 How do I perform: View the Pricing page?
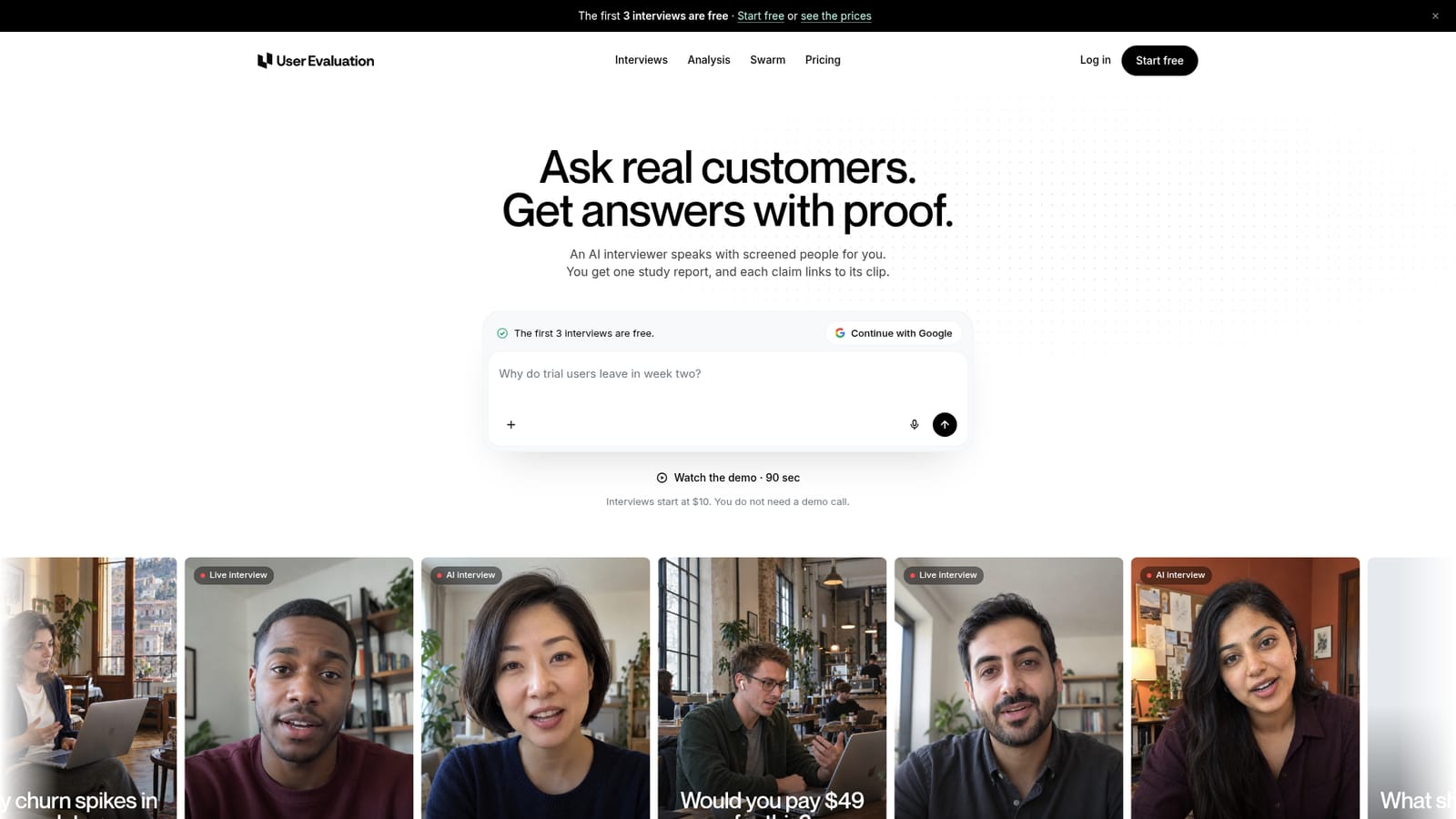click(x=823, y=60)
